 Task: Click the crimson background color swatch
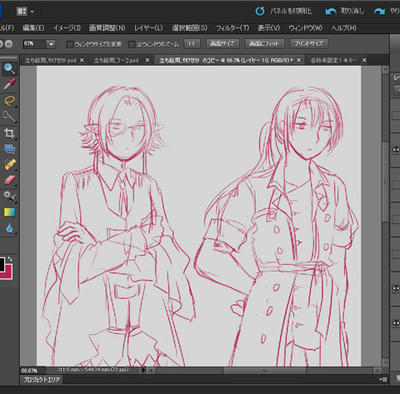click(x=8, y=272)
